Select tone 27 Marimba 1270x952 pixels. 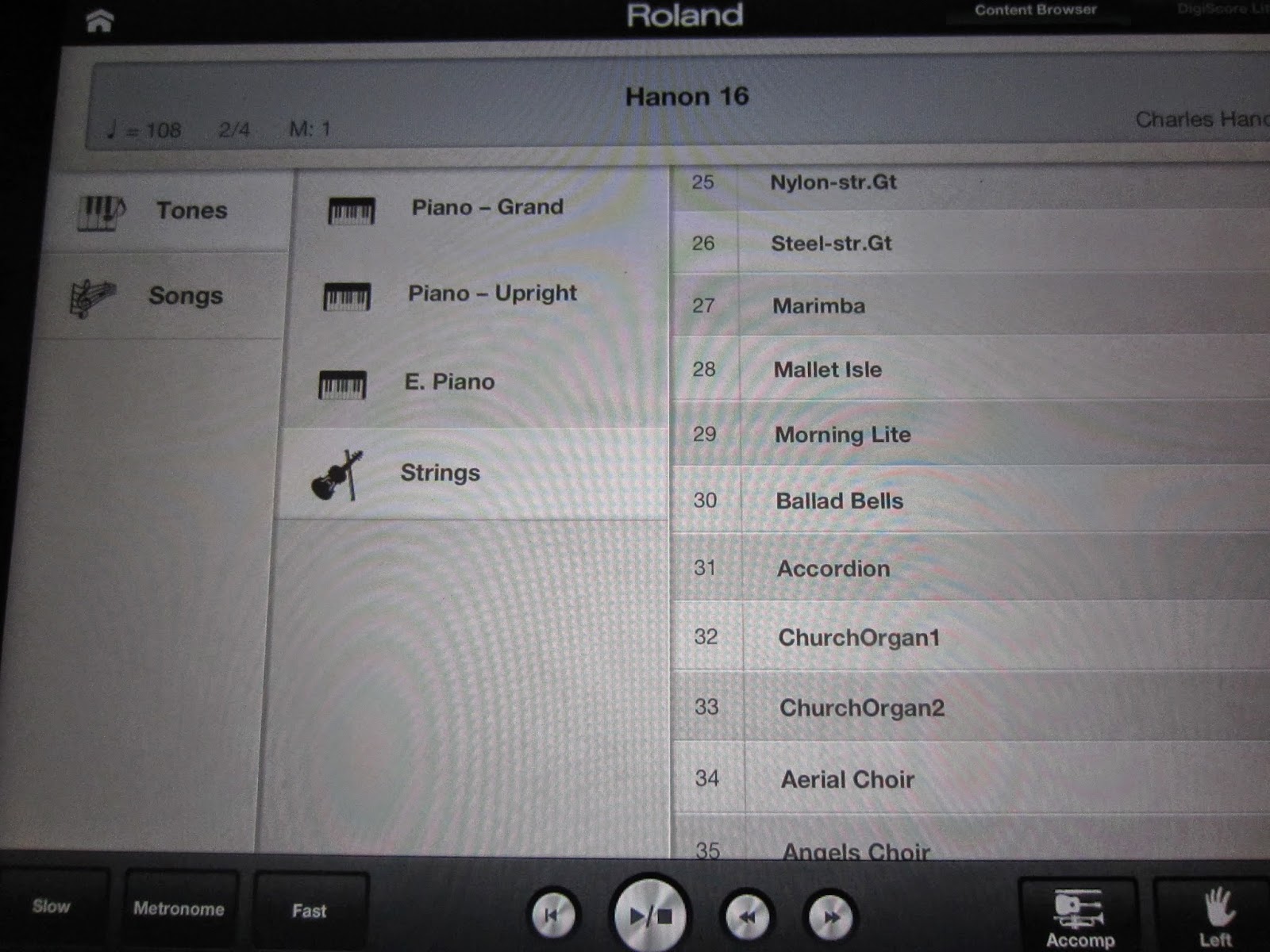tap(972, 305)
